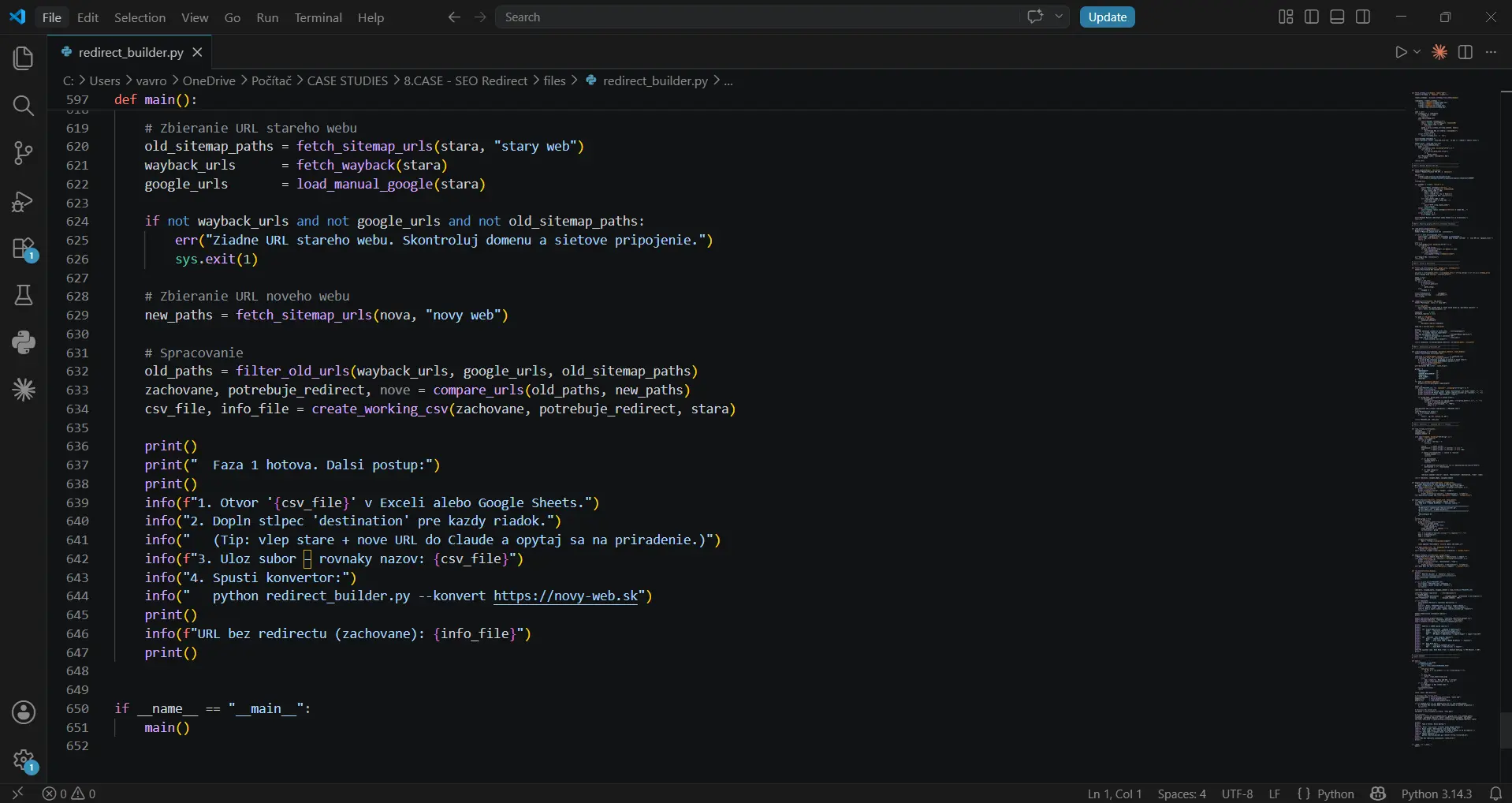
Task: Click the 8.CASE - SEO Redirect breadcrumb
Action: click(x=466, y=80)
